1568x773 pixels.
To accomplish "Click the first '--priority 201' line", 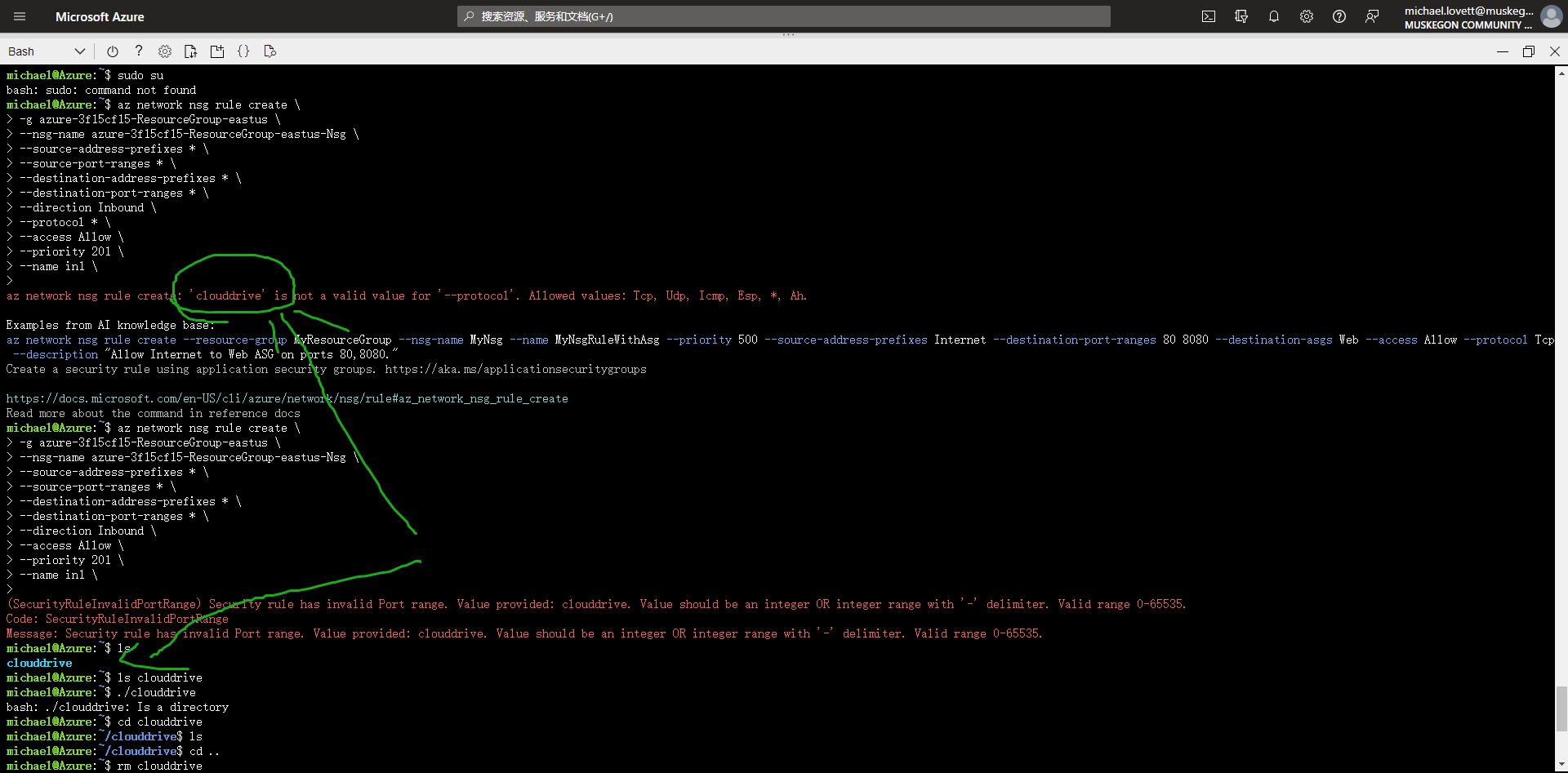I will [x=65, y=251].
